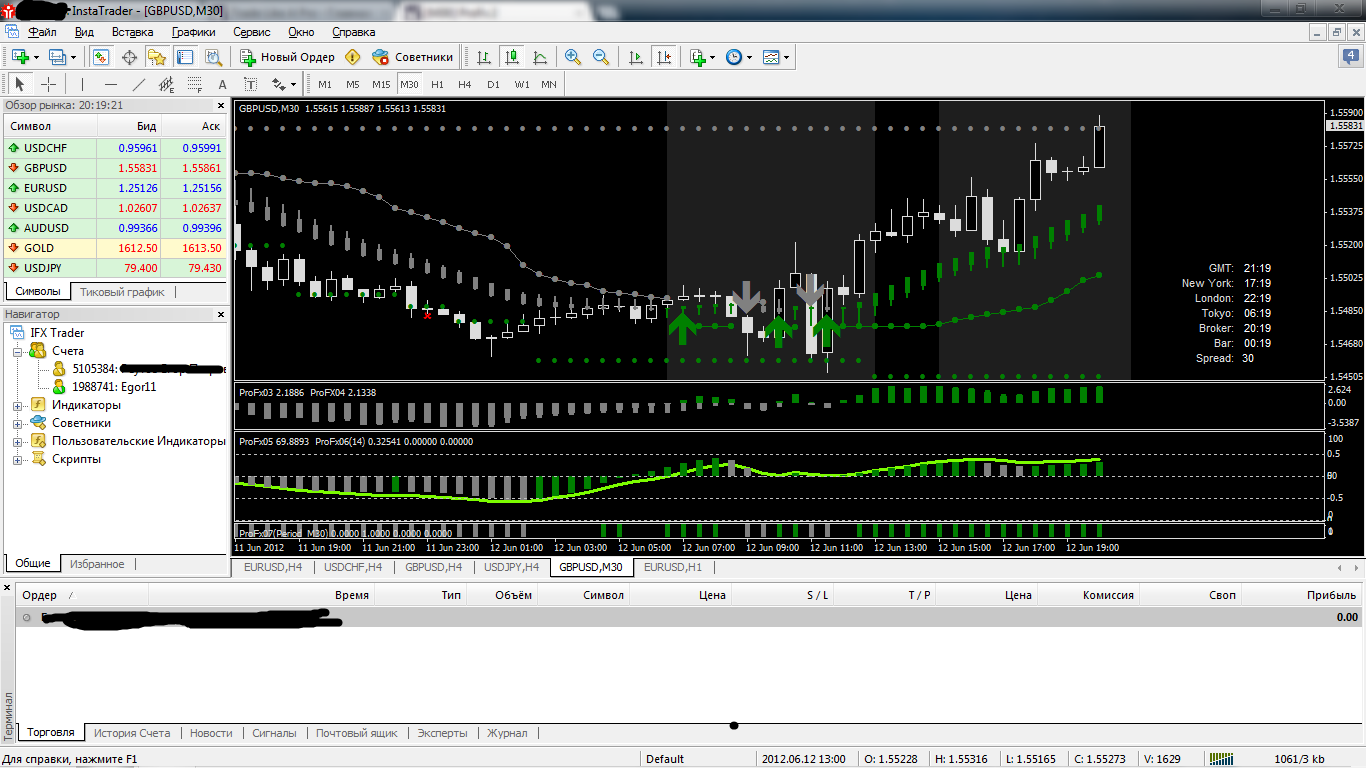Open a new chart window
The height and width of the screenshot is (768, 1366).
point(19,57)
